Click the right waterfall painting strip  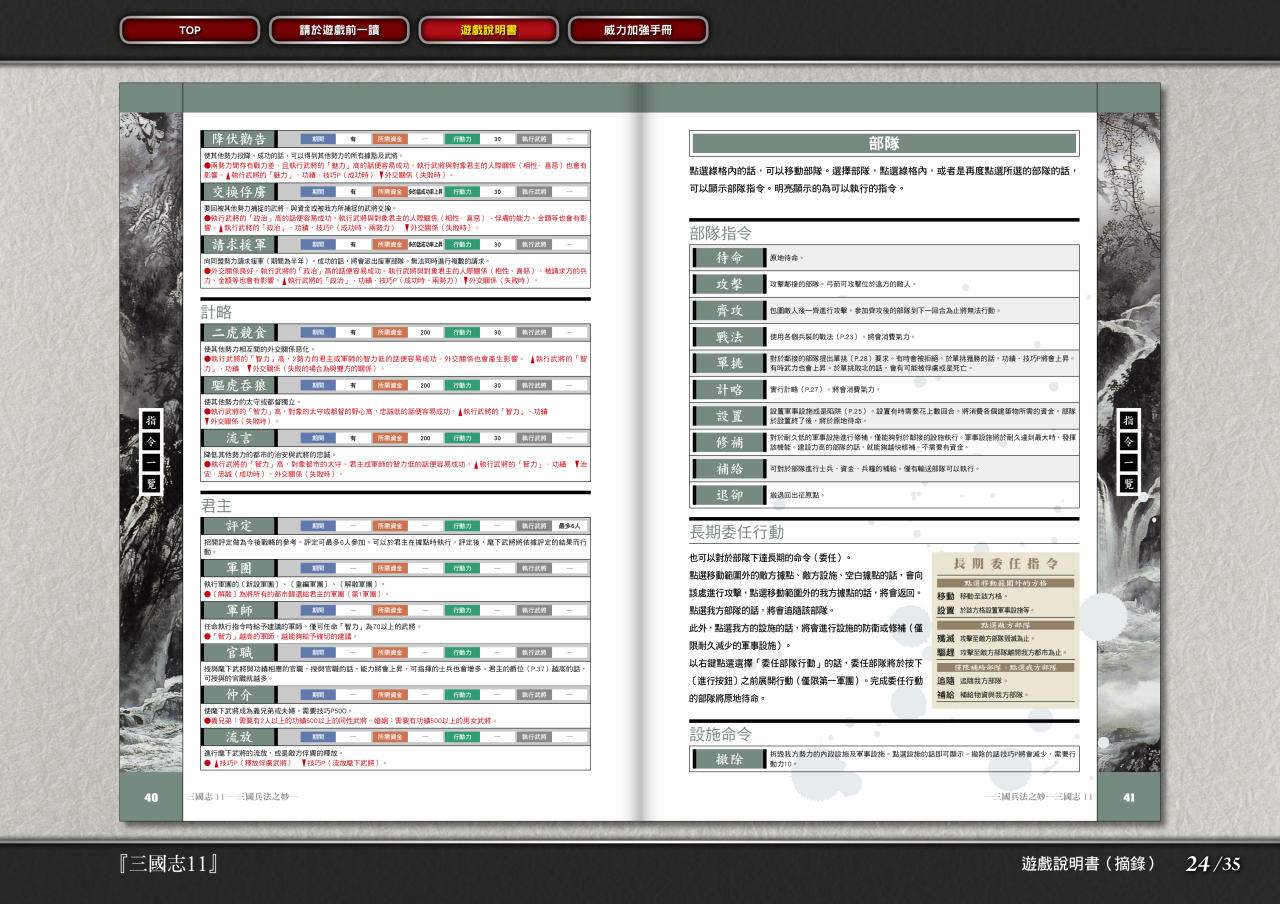(1129, 442)
